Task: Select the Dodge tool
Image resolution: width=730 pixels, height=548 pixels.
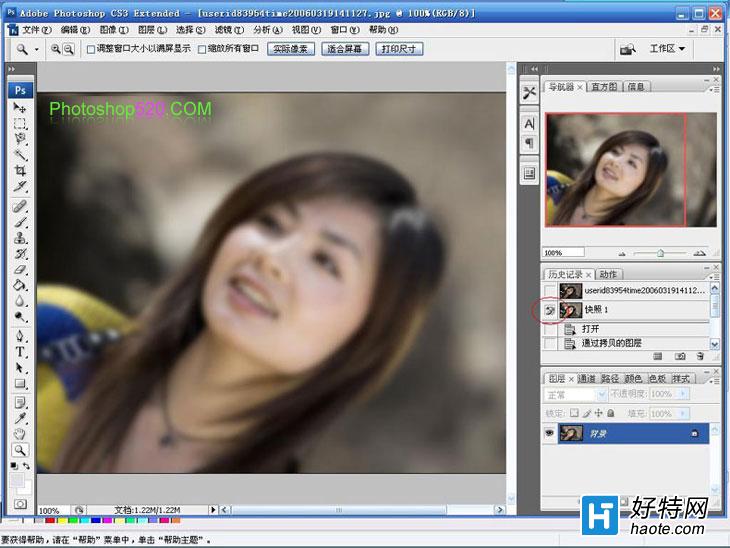Action: pos(20,317)
